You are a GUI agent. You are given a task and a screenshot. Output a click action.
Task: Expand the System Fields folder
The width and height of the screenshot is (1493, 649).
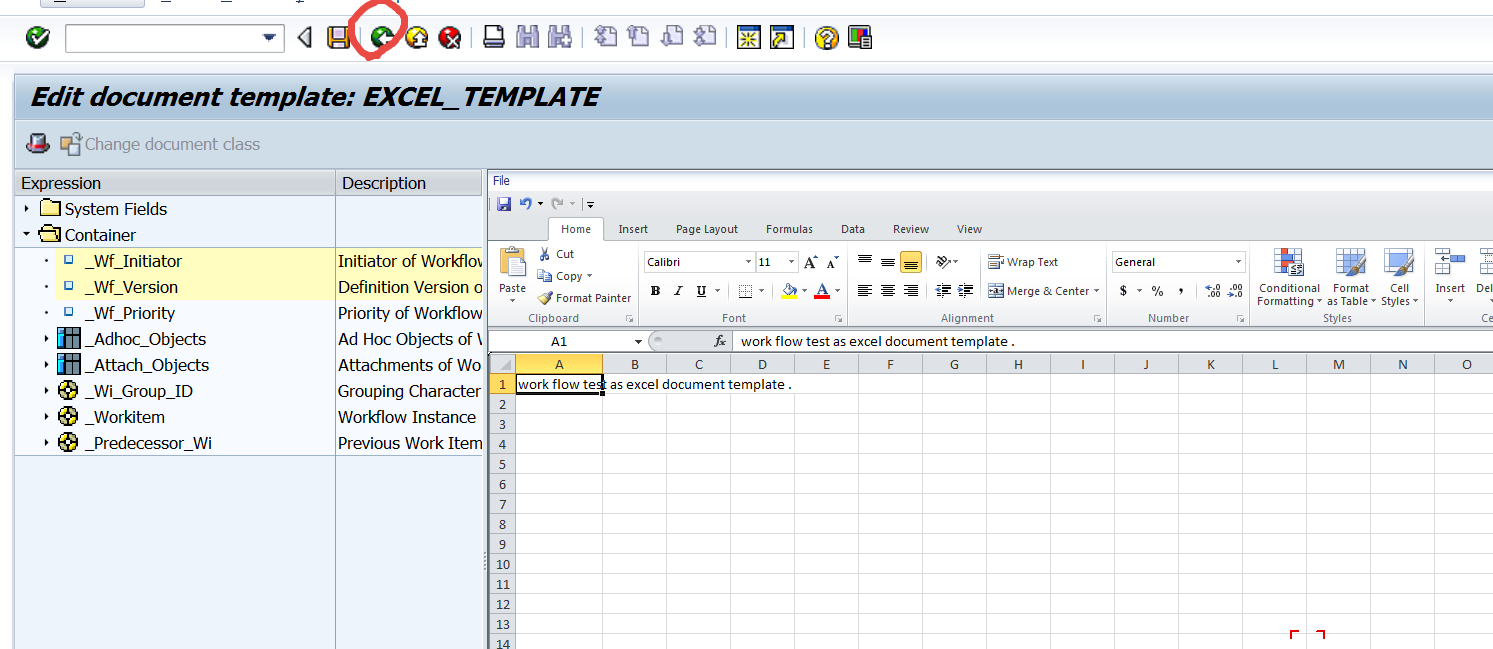click(x=27, y=209)
